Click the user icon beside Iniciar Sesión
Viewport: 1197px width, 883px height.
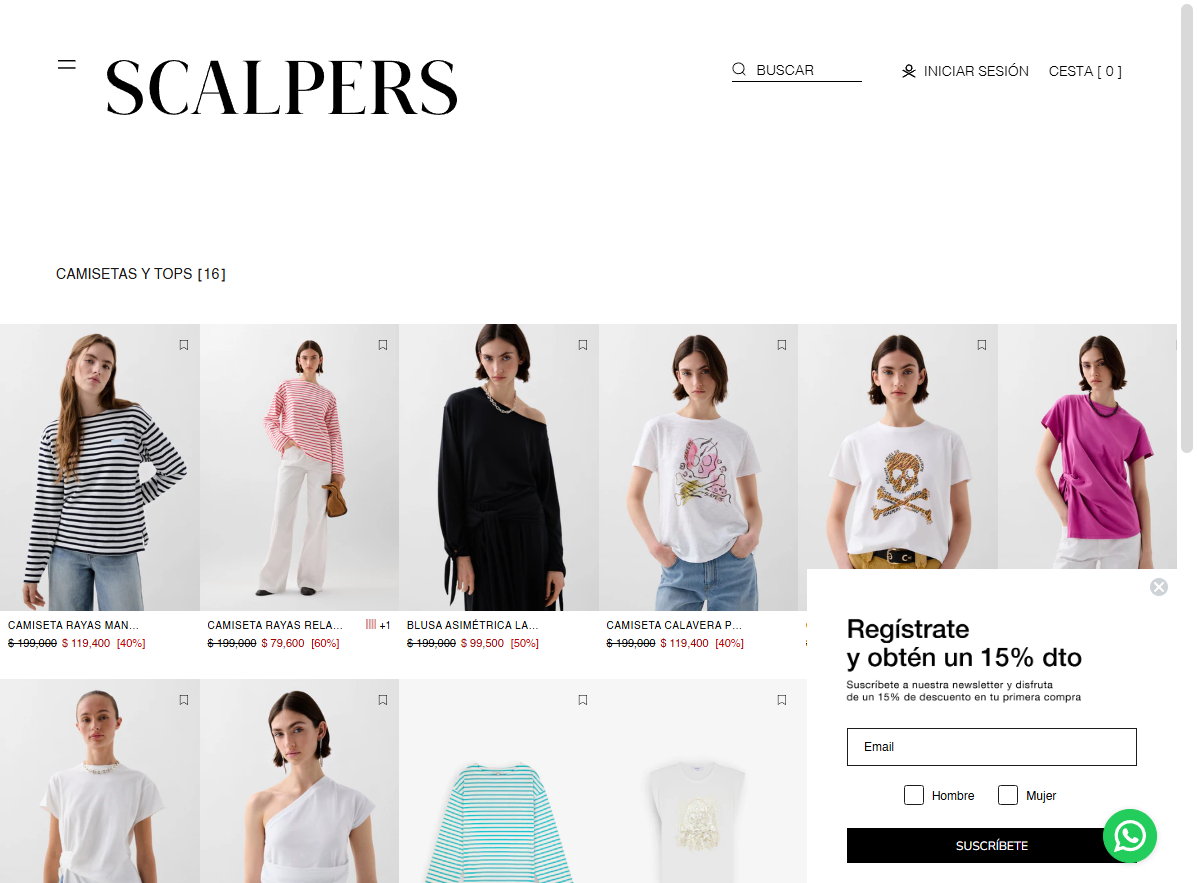[908, 71]
